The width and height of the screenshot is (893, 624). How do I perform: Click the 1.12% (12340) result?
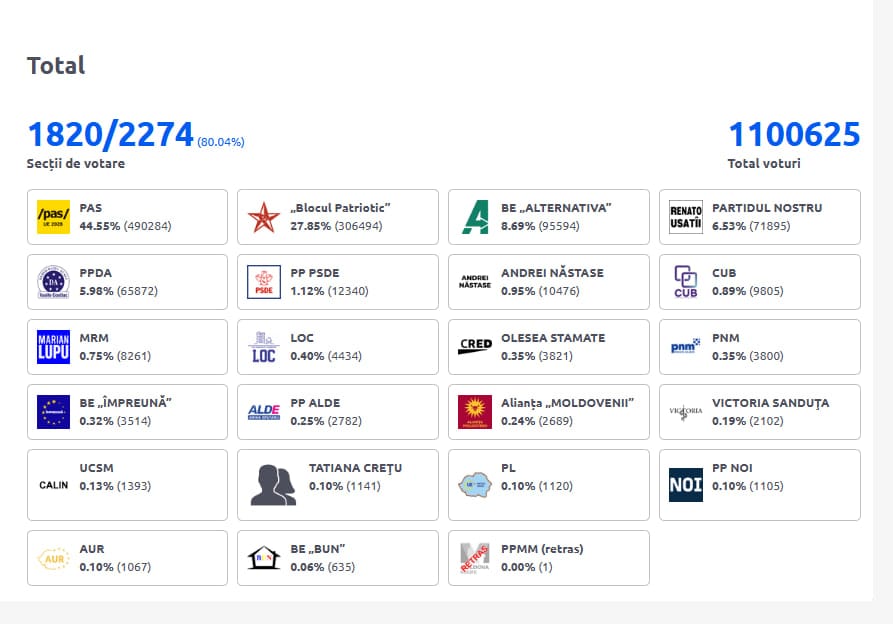(x=330, y=291)
